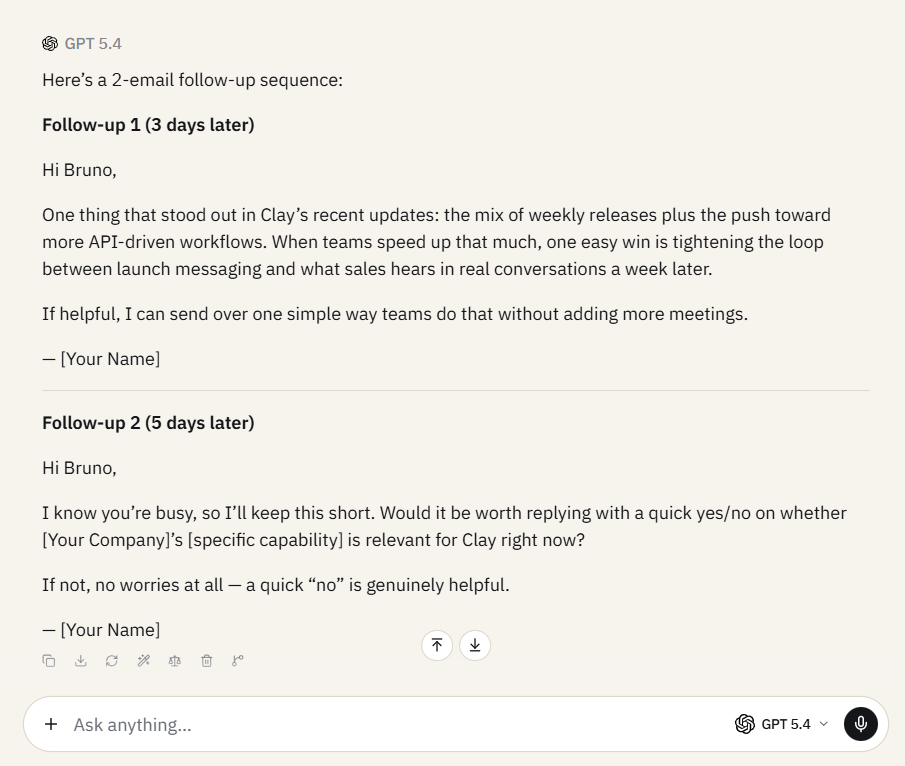The height and width of the screenshot is (766, 905).
Task: Branch the conversation with the fork icon
Action: 238,660
